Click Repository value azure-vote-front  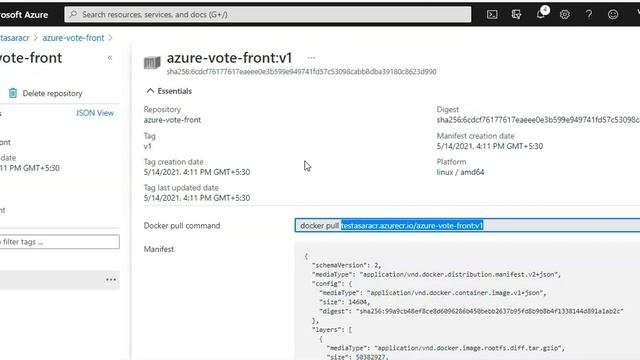click(x=172, y=120)
